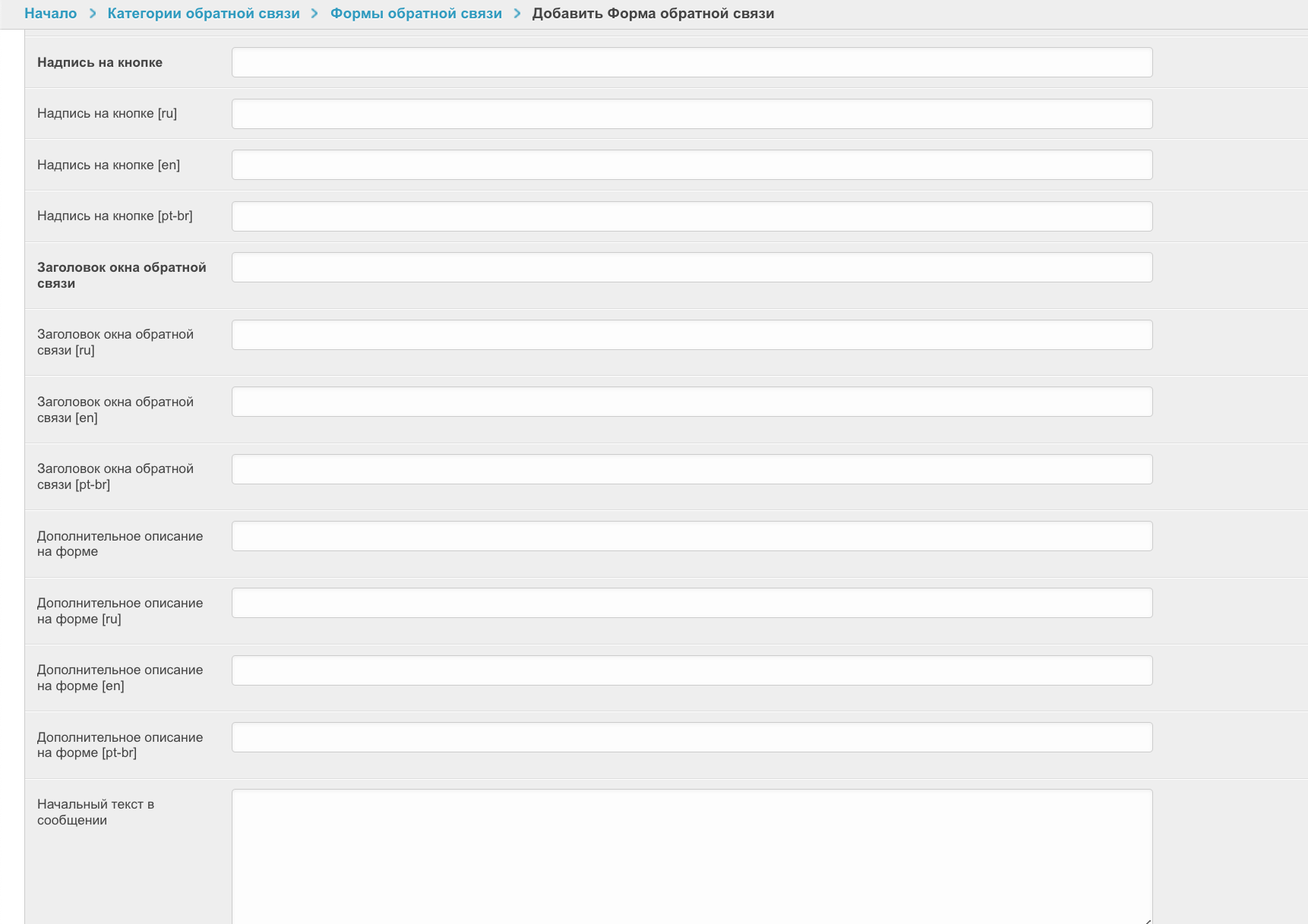1308x924 pixels.
Task: Focus the Надпись на кнопке [pt-br] input
Action: tap(691, 216)
